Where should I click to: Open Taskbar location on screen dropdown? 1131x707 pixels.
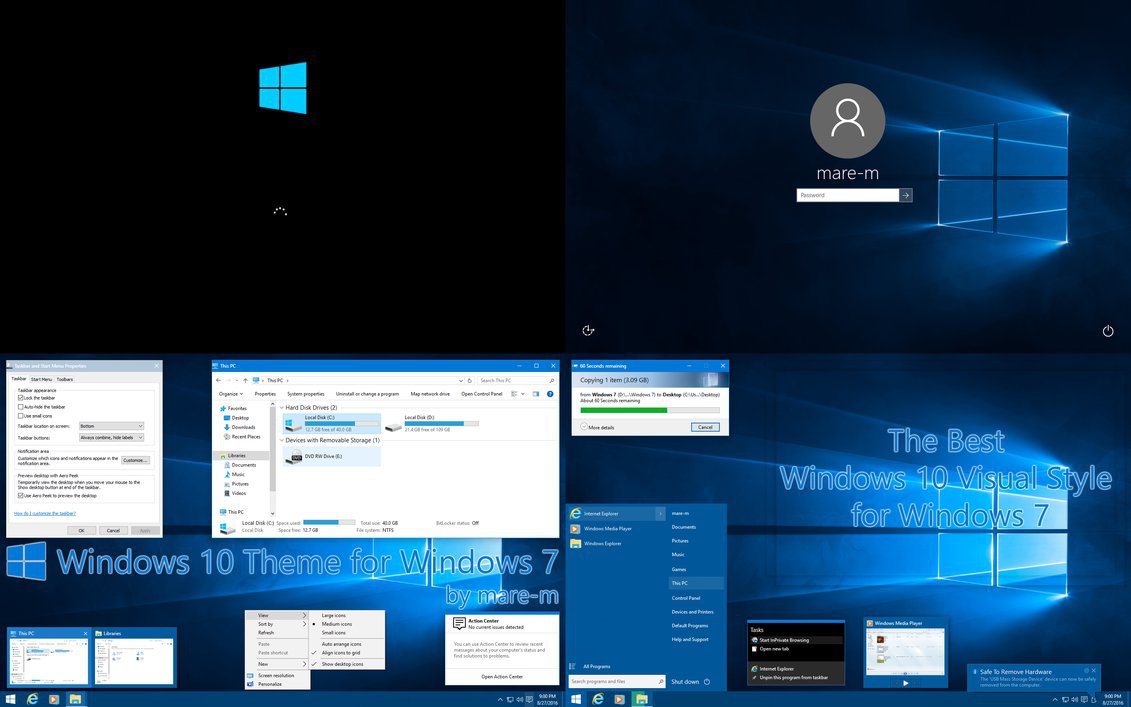pos(111,426)
